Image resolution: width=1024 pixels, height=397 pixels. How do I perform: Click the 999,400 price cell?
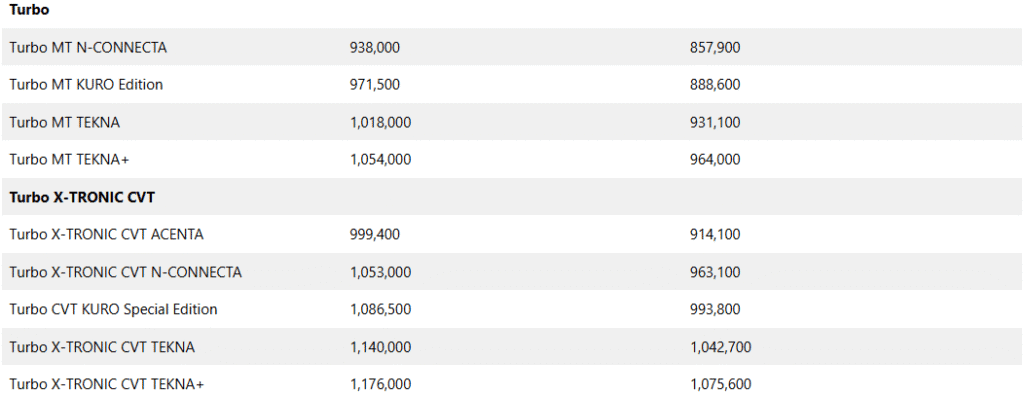(x=375, y=234)
